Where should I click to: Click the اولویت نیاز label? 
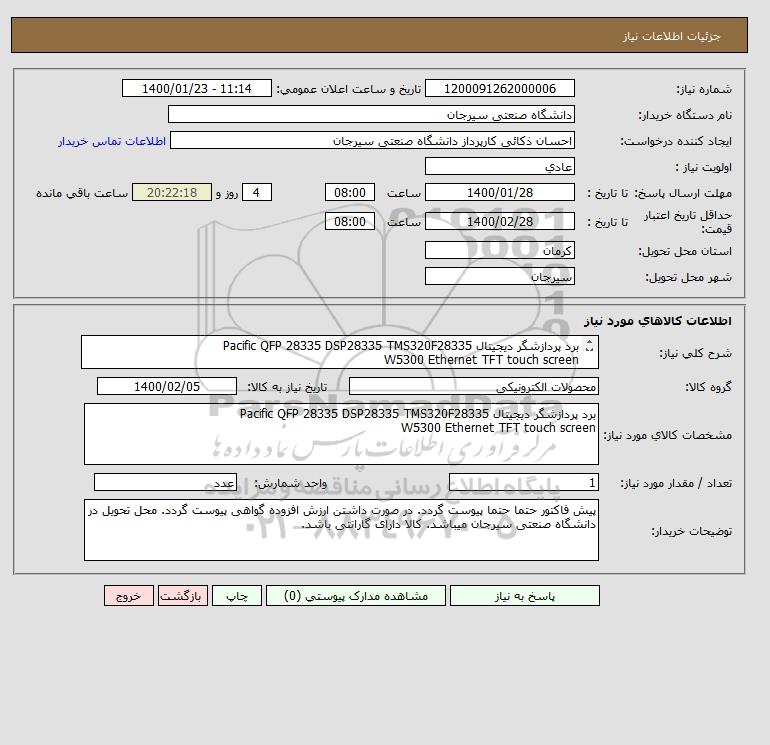tap(704, 167)
